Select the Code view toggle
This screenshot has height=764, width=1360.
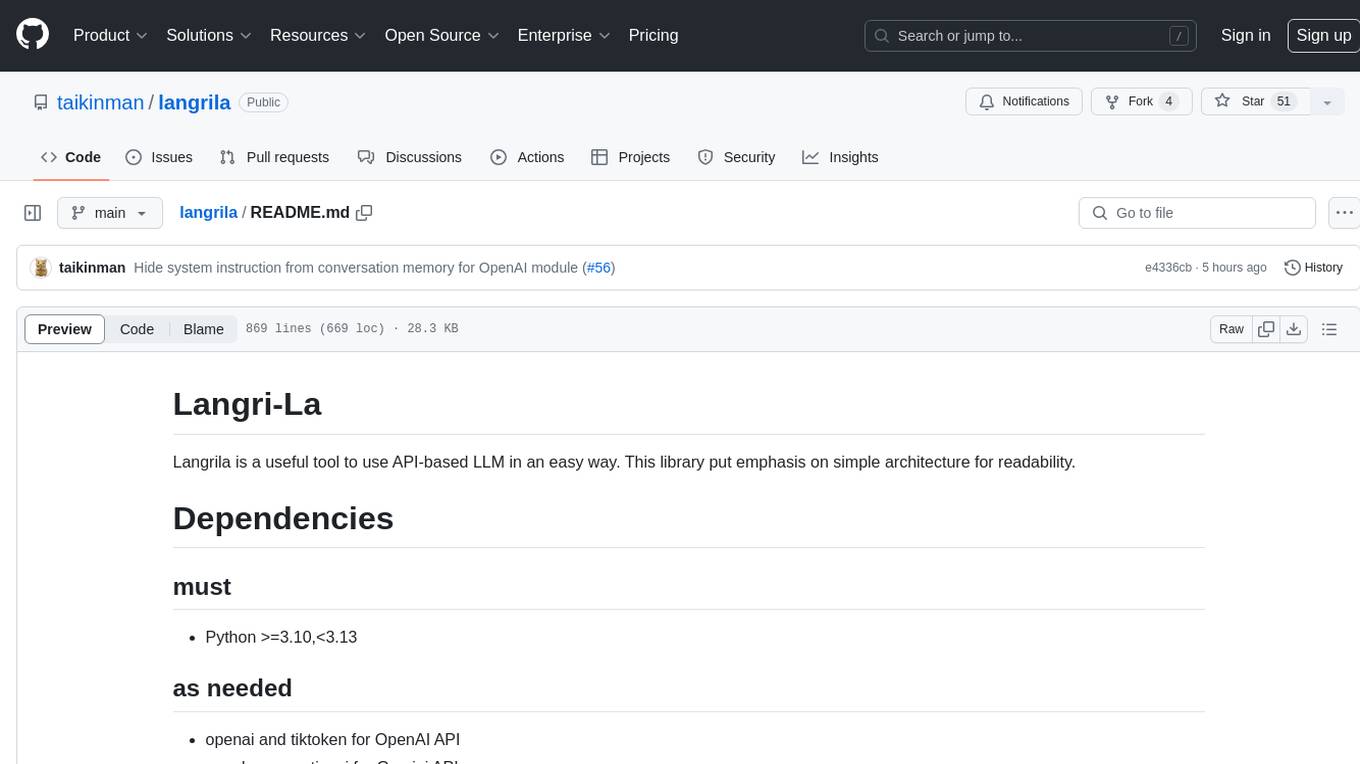(x=137, y=329)
